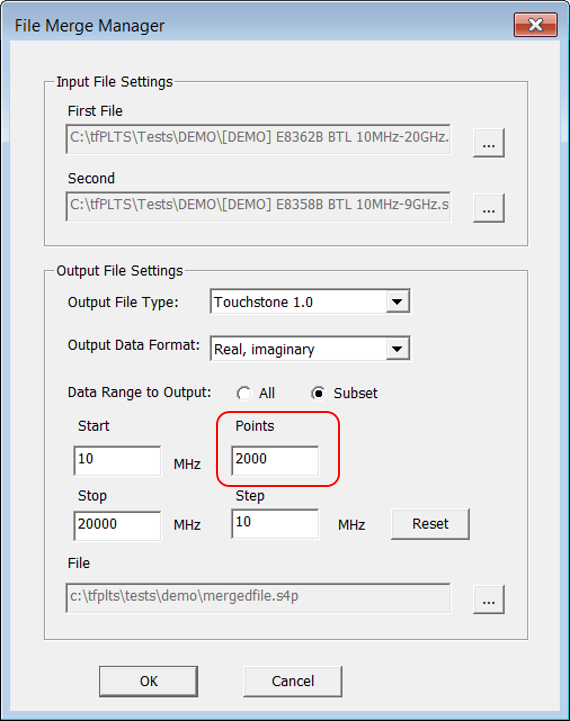Browse for the output merged file location
570x721 pixels.
[x=489, y=600]
